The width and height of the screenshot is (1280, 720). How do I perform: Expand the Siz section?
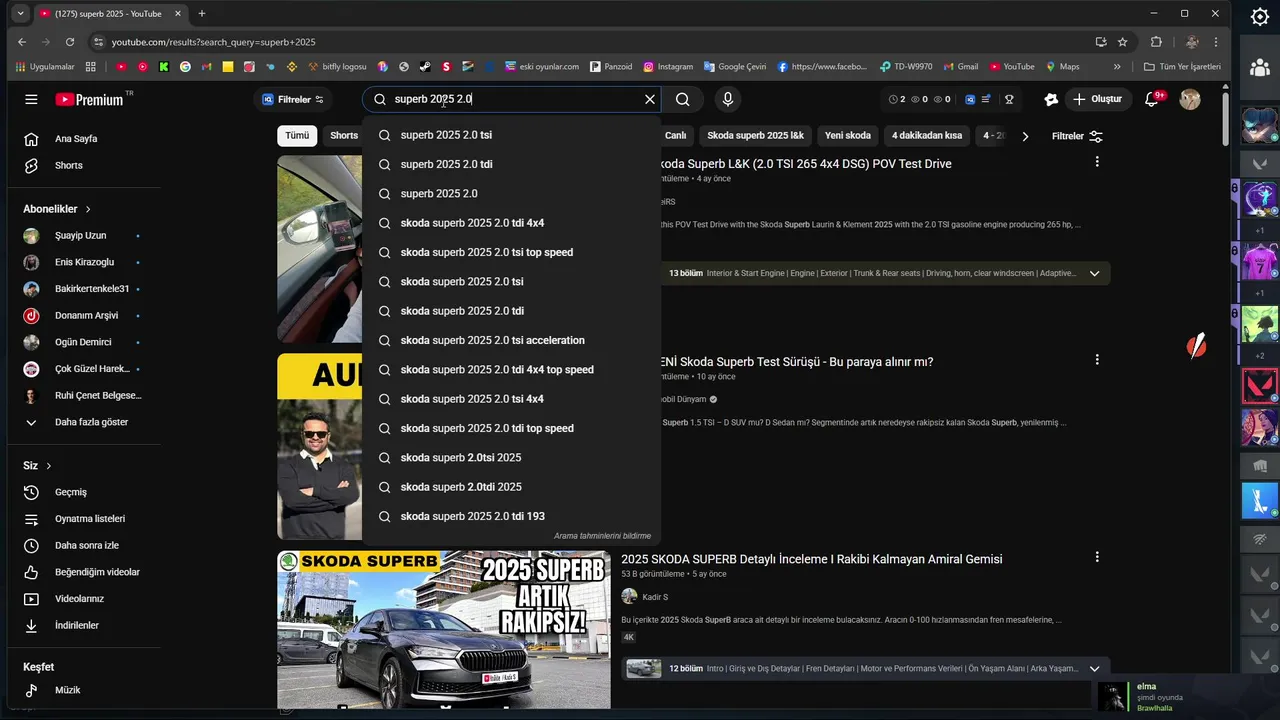point(37,466)
